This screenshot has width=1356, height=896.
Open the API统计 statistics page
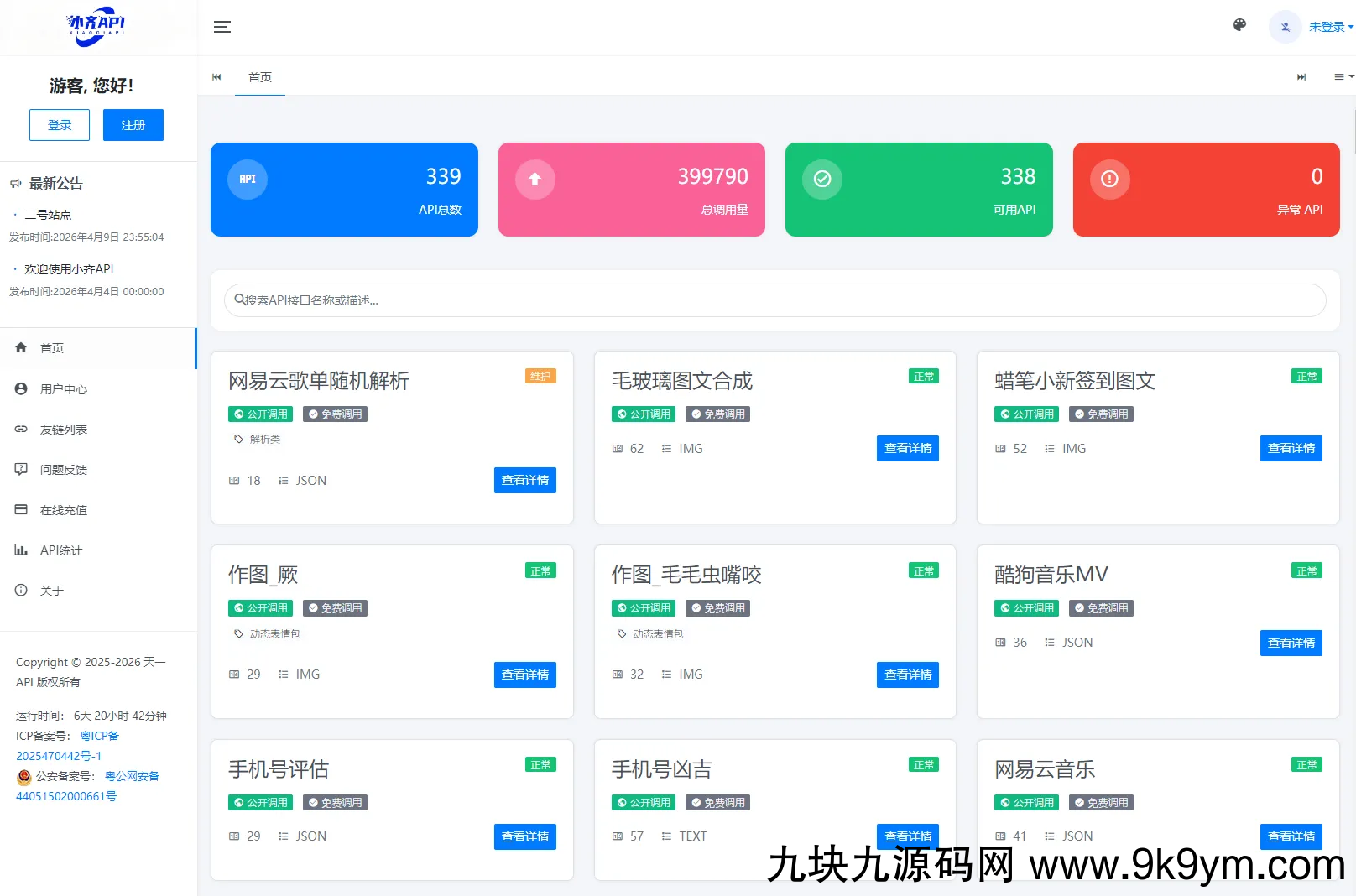coord(61,550)
